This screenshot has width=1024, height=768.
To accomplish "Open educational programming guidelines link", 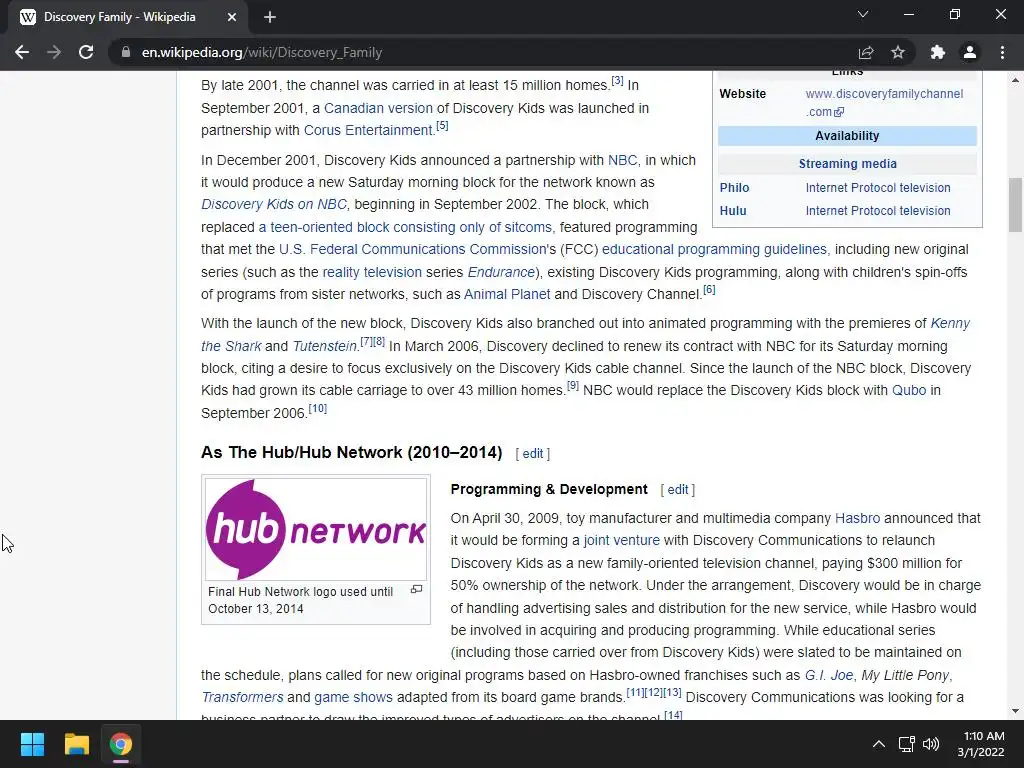I will tap(714, 249).
